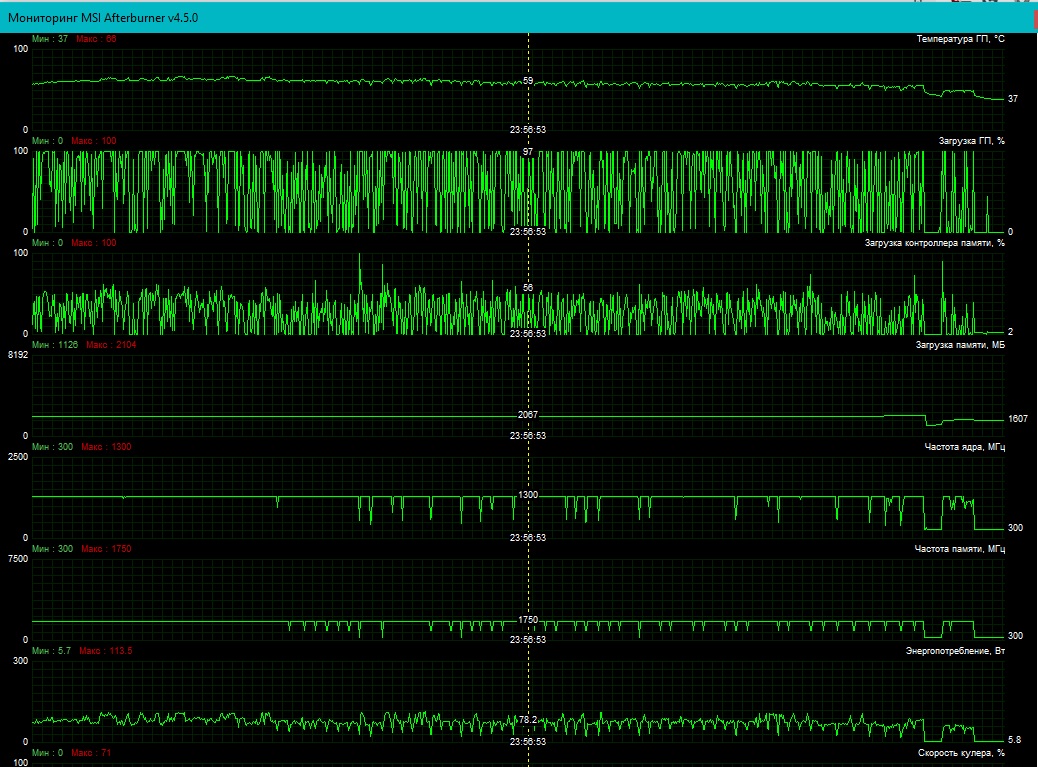
Task: Click the current temperature value 37 at the graph's end
Action: tap(1013, 99)
